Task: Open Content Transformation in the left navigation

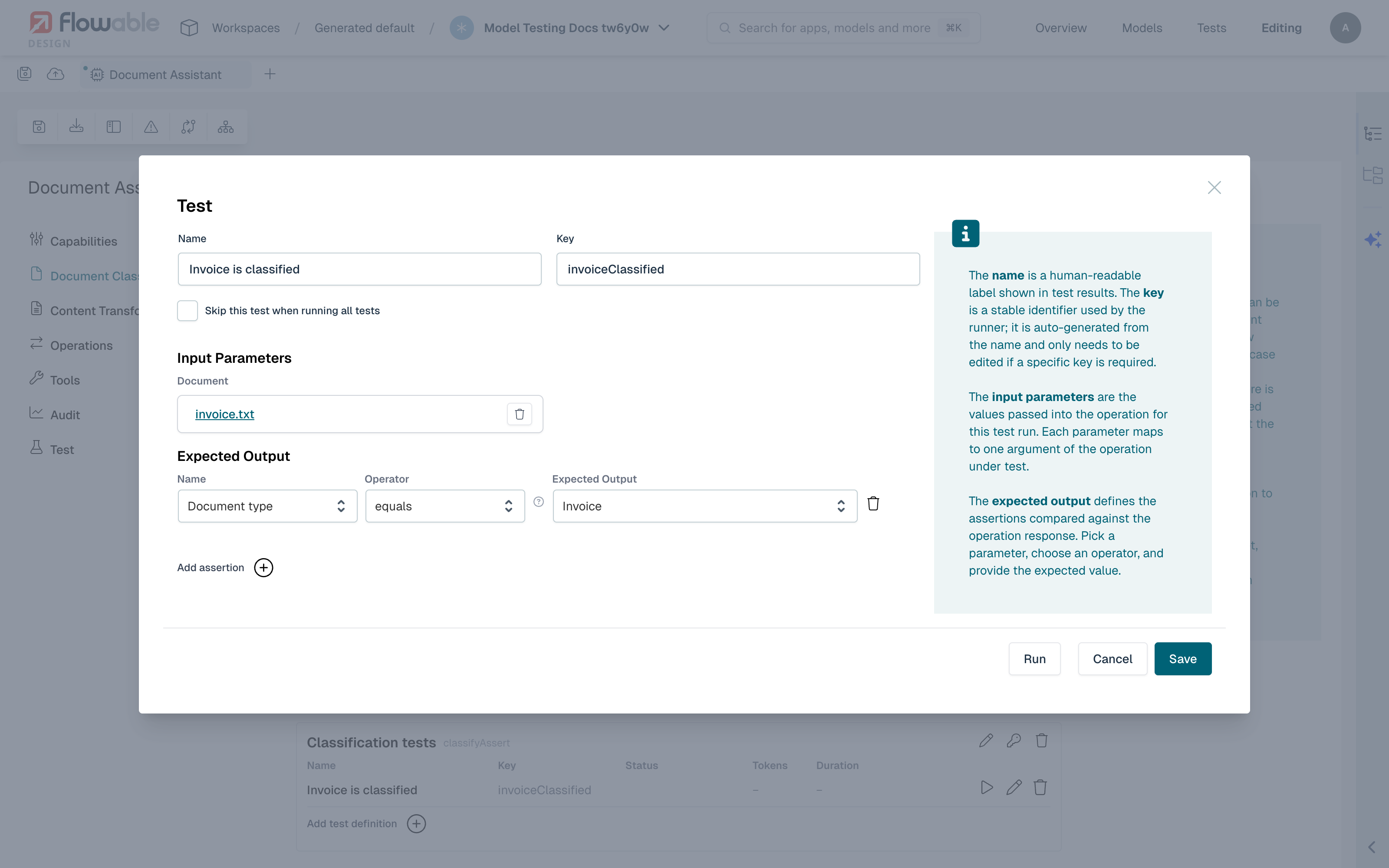Action: pyautogui.click(x=84, y=311)
